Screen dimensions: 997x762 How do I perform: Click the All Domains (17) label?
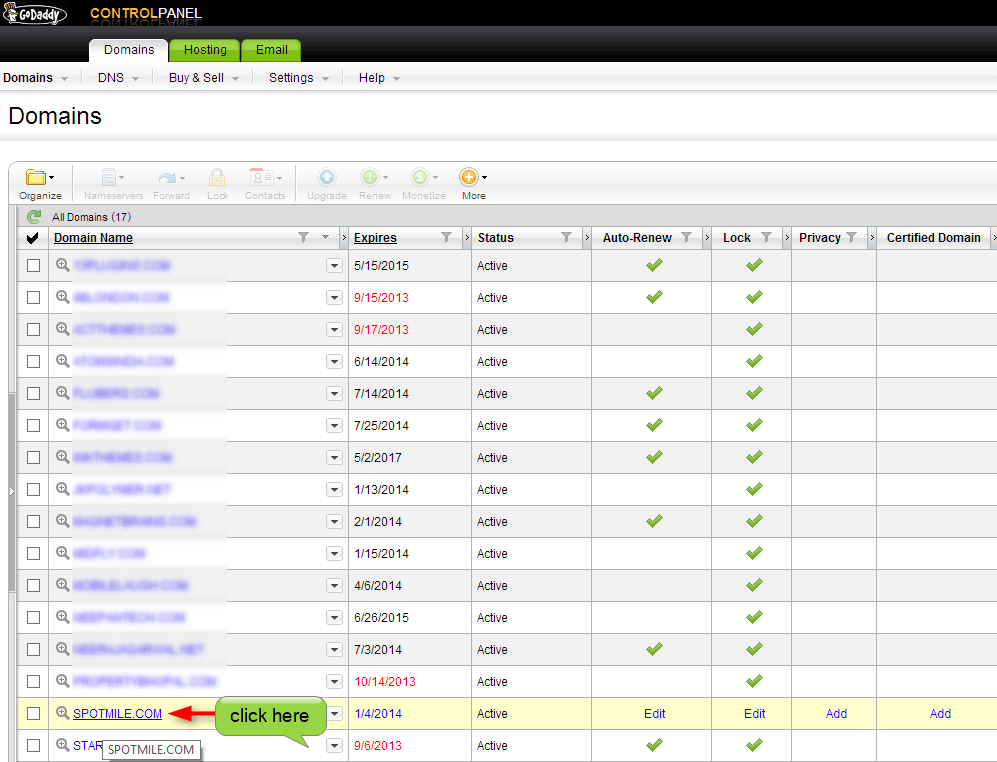tap(92, 217)
